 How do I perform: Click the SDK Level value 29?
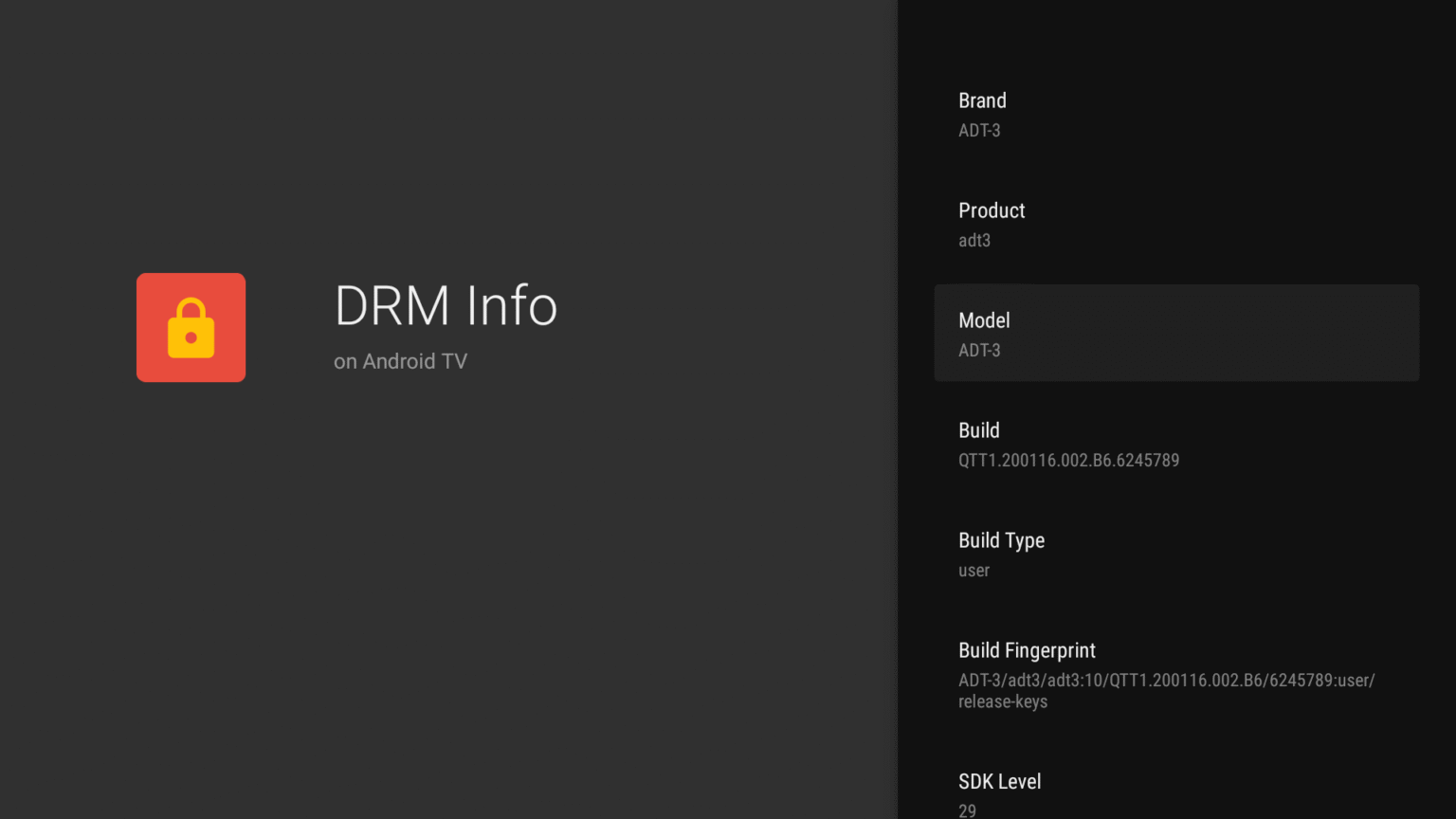coord(967,810)
